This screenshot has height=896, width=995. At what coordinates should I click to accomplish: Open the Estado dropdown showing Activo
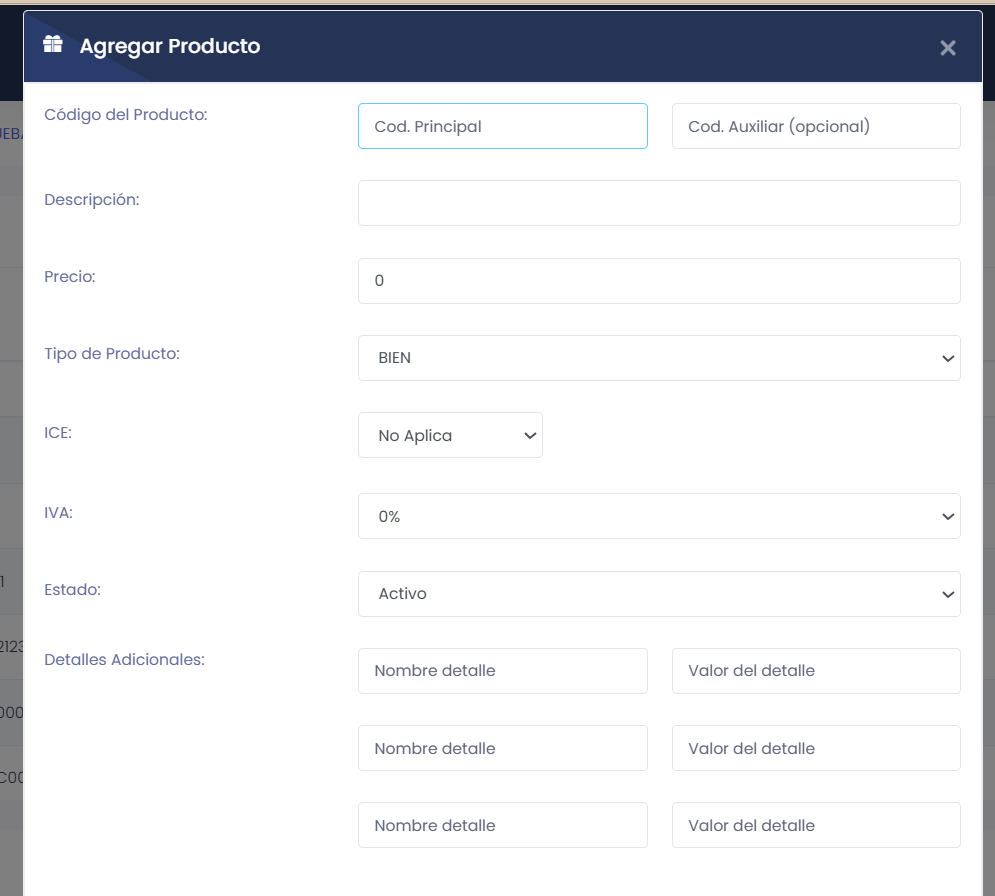click(x=659, y=594)
